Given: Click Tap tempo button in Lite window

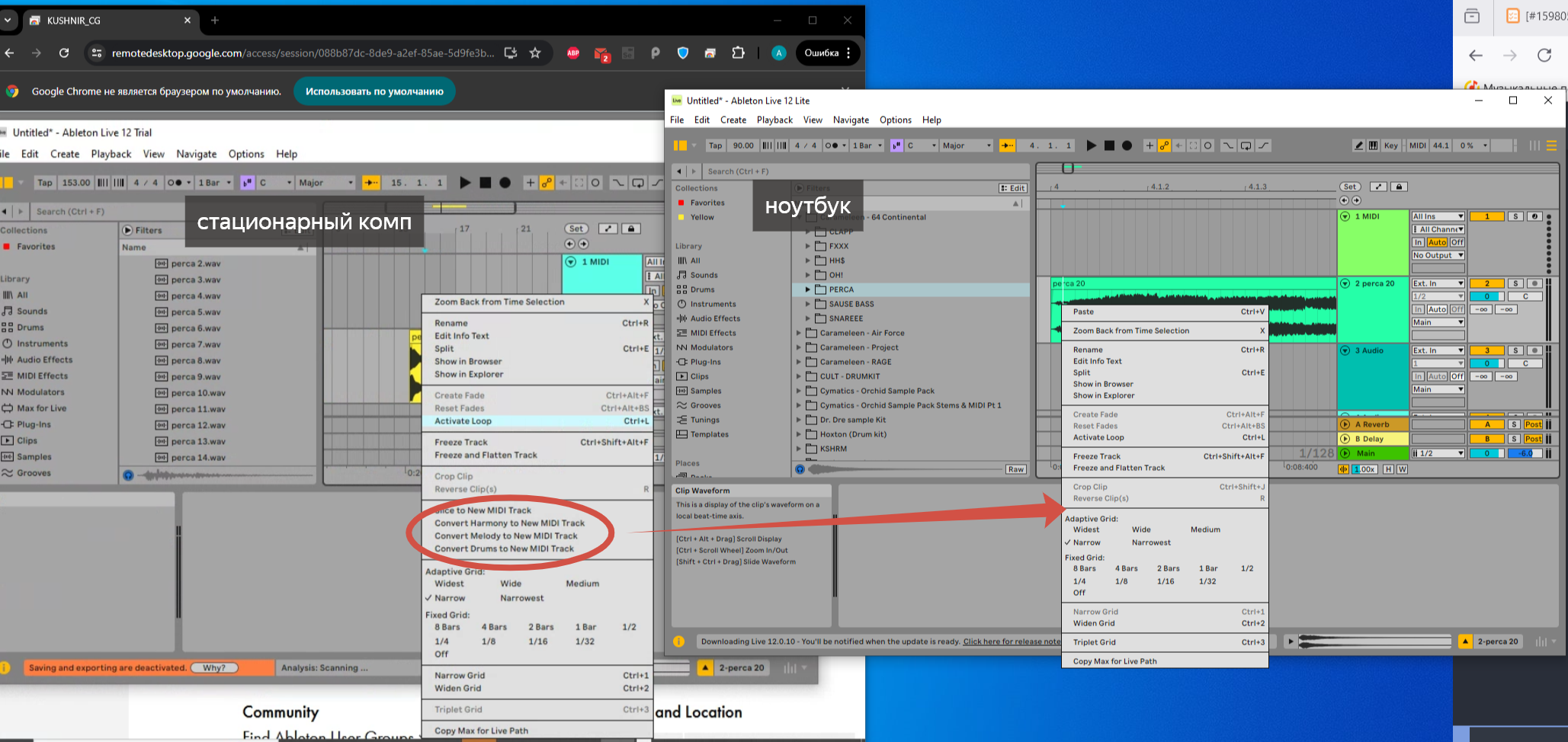Looking at the screenshot, I should [715, 146].
